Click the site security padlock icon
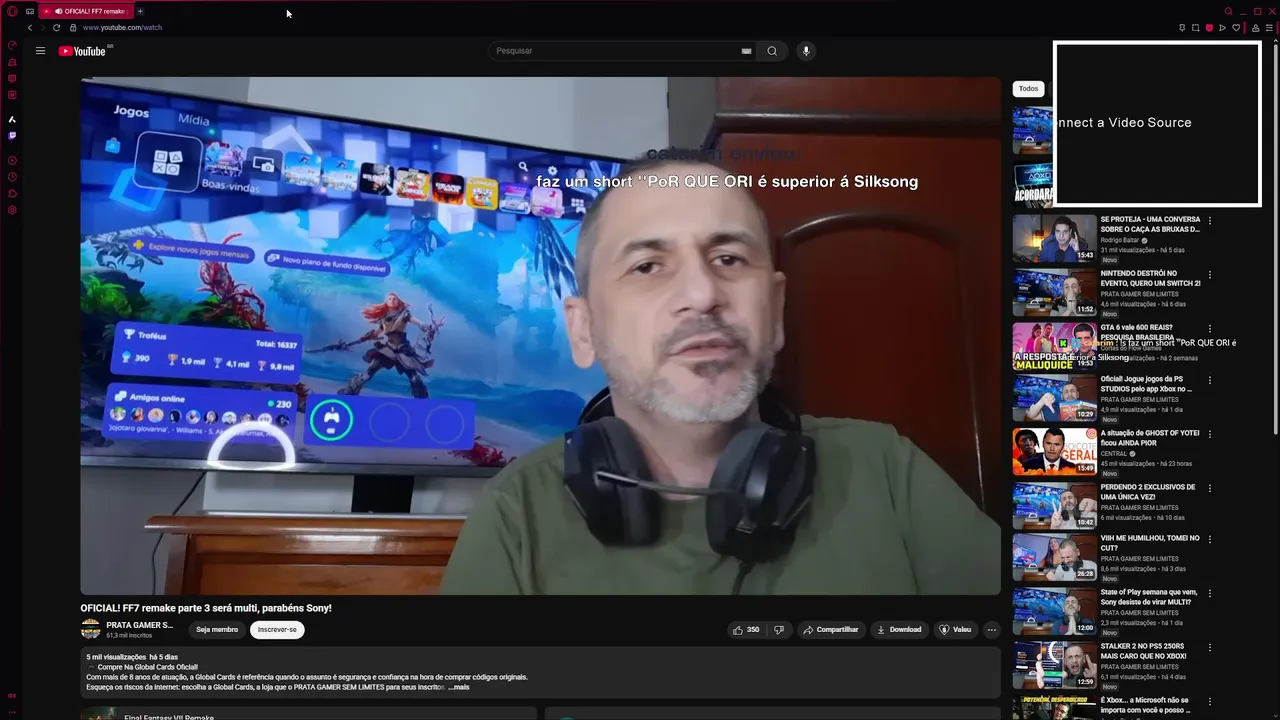This screenshot has width=1280, height=720. [73, 27]
